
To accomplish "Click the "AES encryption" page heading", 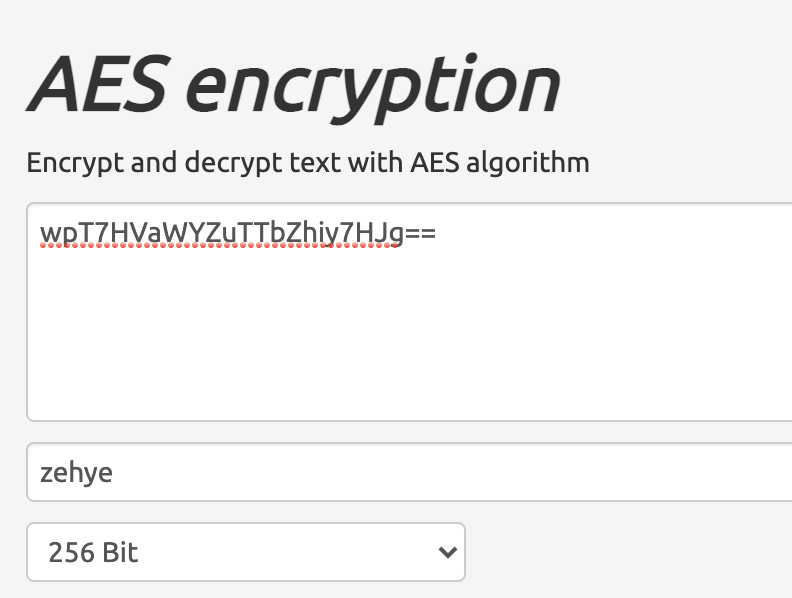I will point(293,86).
